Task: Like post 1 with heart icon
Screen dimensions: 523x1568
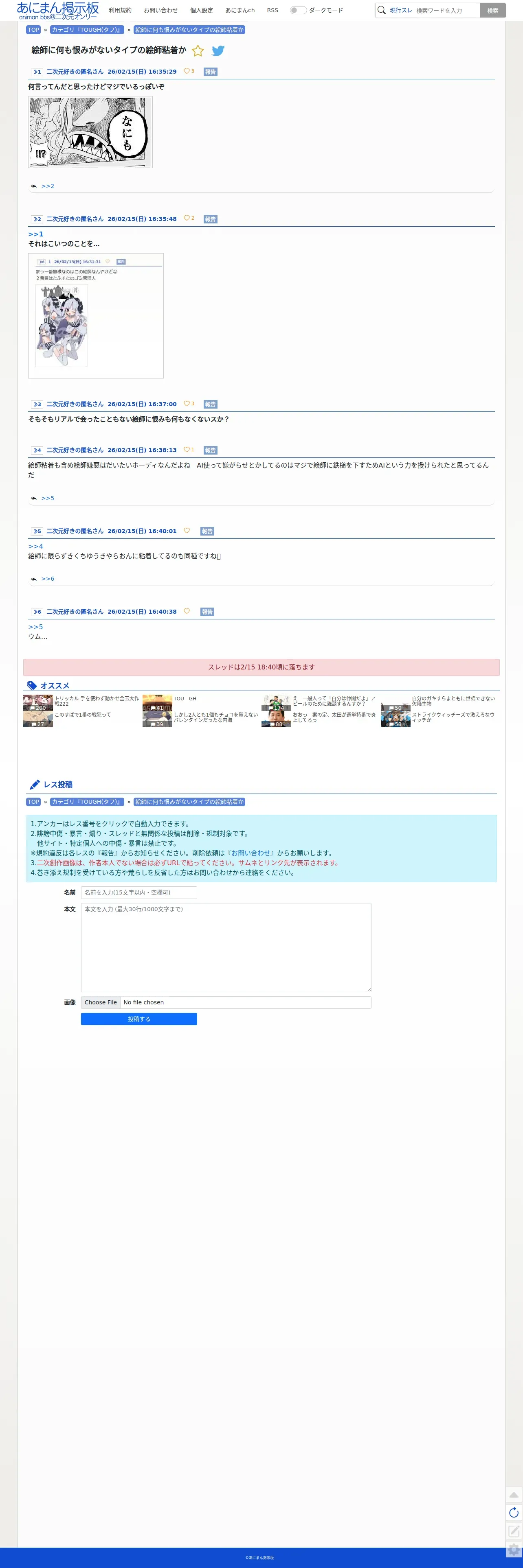Action: pyautogui.click(x=187, y=71)
